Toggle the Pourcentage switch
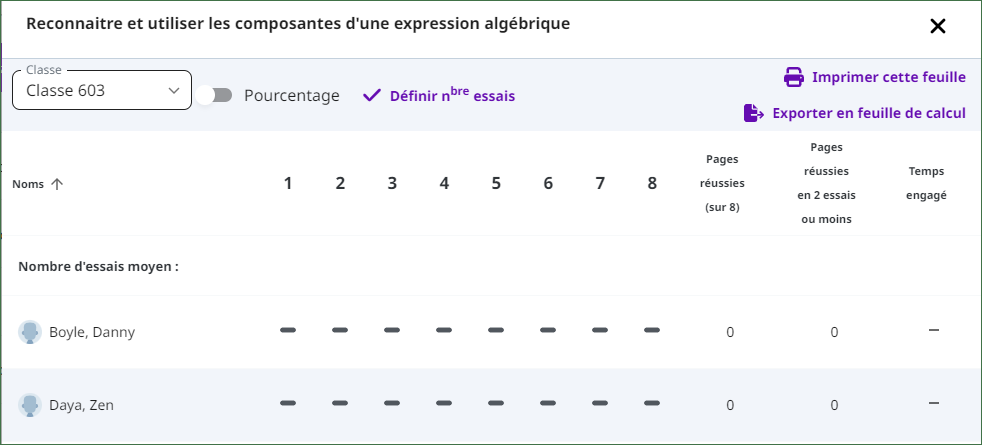The image size is (982, 445). [214, 95]
